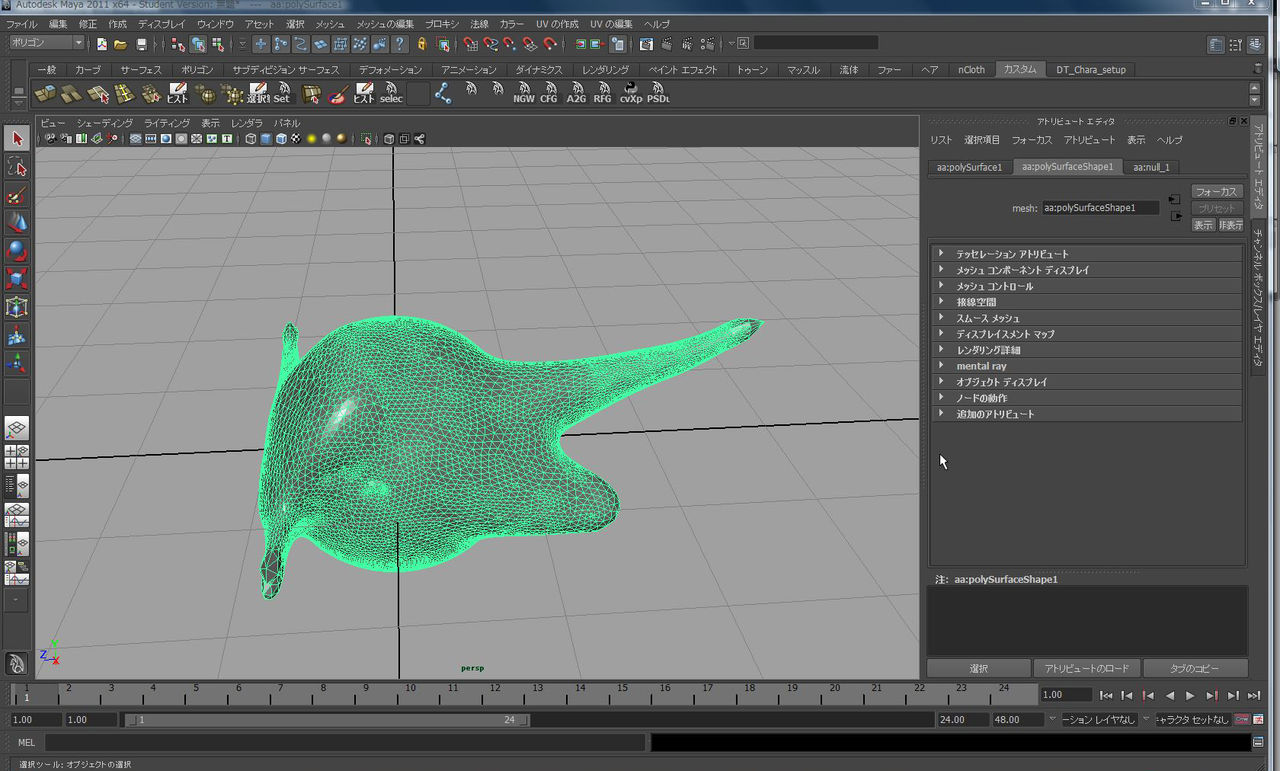This screenshot has height=771, width=1280.
Task: Open the viewport シェーディング menu
Action: point(105,123)
